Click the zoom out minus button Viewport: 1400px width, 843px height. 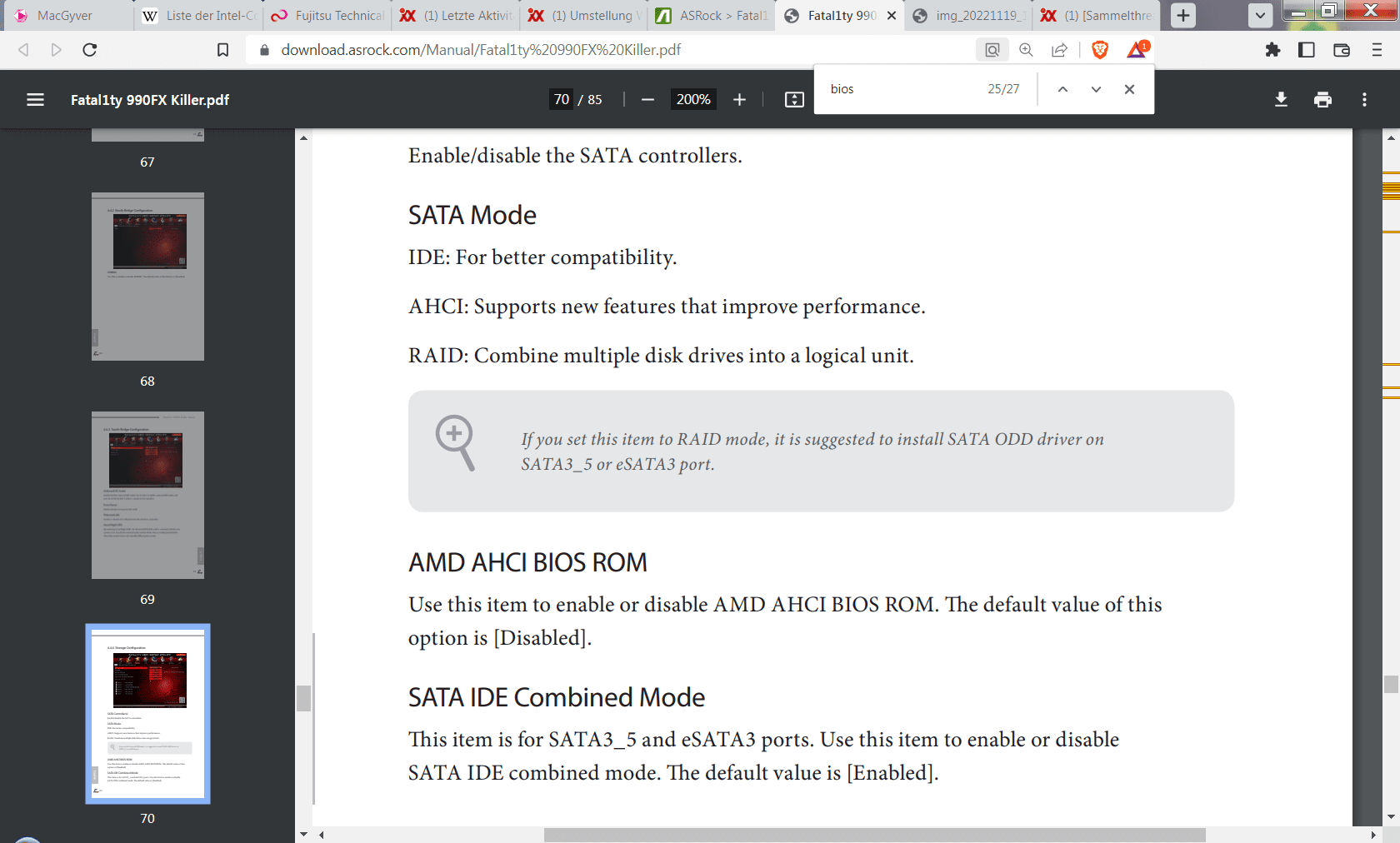pyautogui.click(x=647, y=100)
